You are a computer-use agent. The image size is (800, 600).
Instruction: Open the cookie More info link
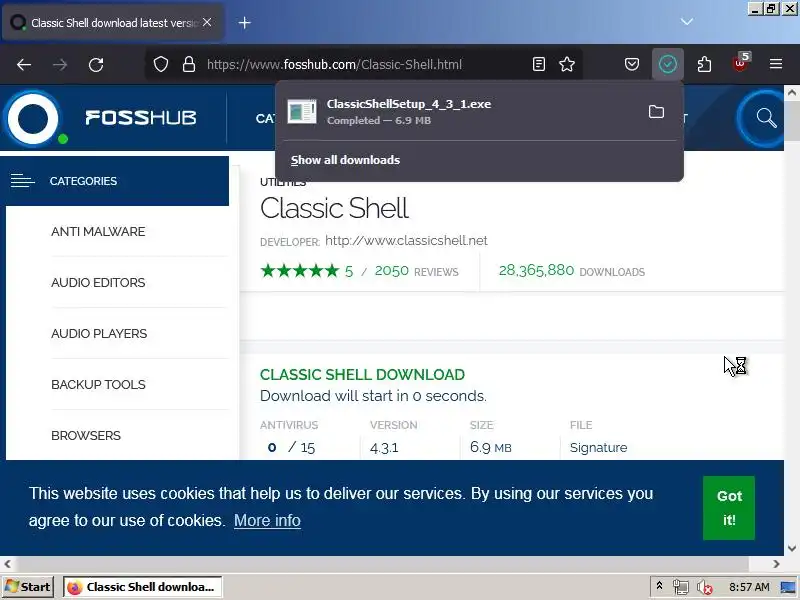click(267, 520)
